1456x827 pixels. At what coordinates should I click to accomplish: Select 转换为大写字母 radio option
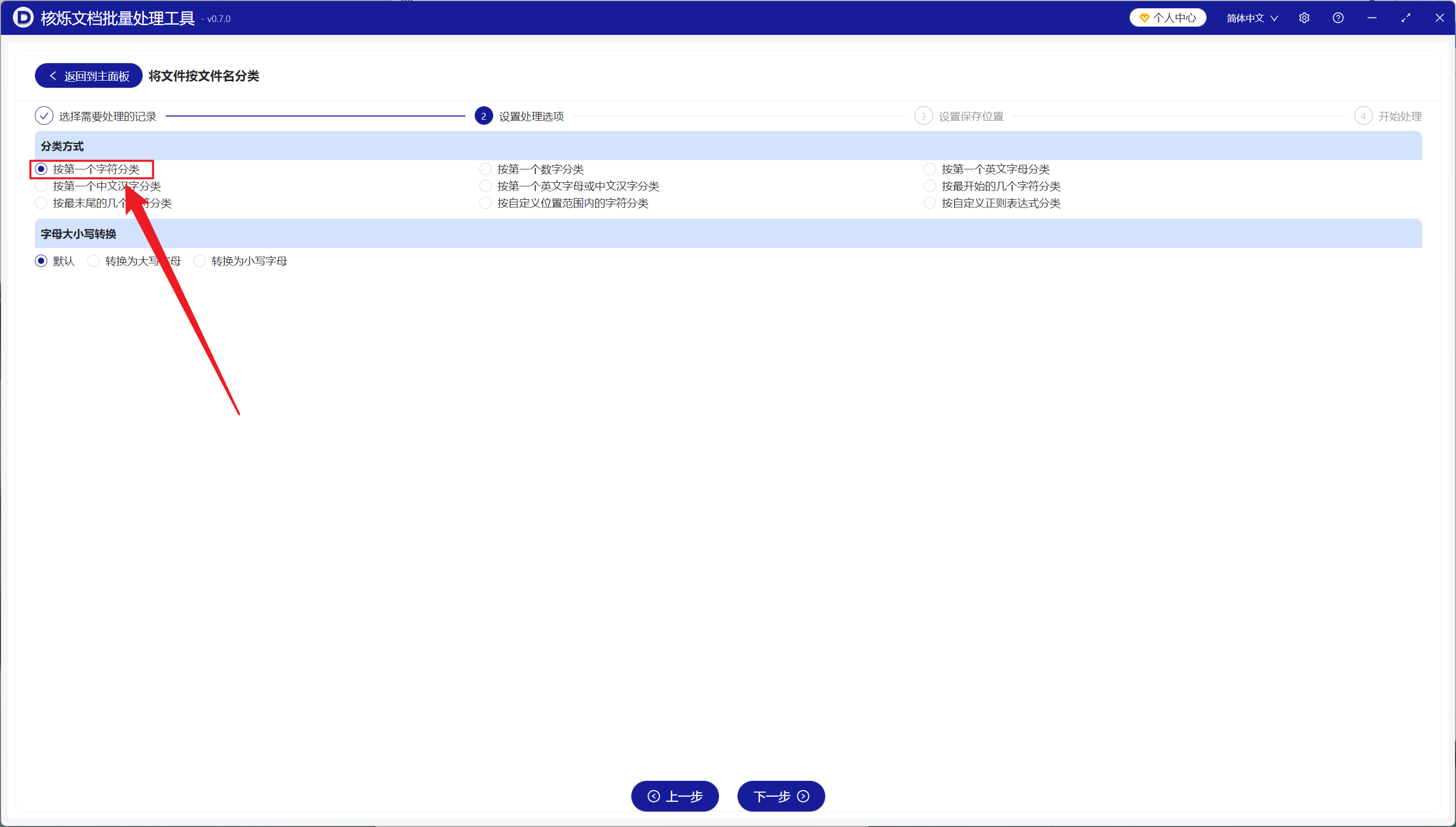point(134,261)
